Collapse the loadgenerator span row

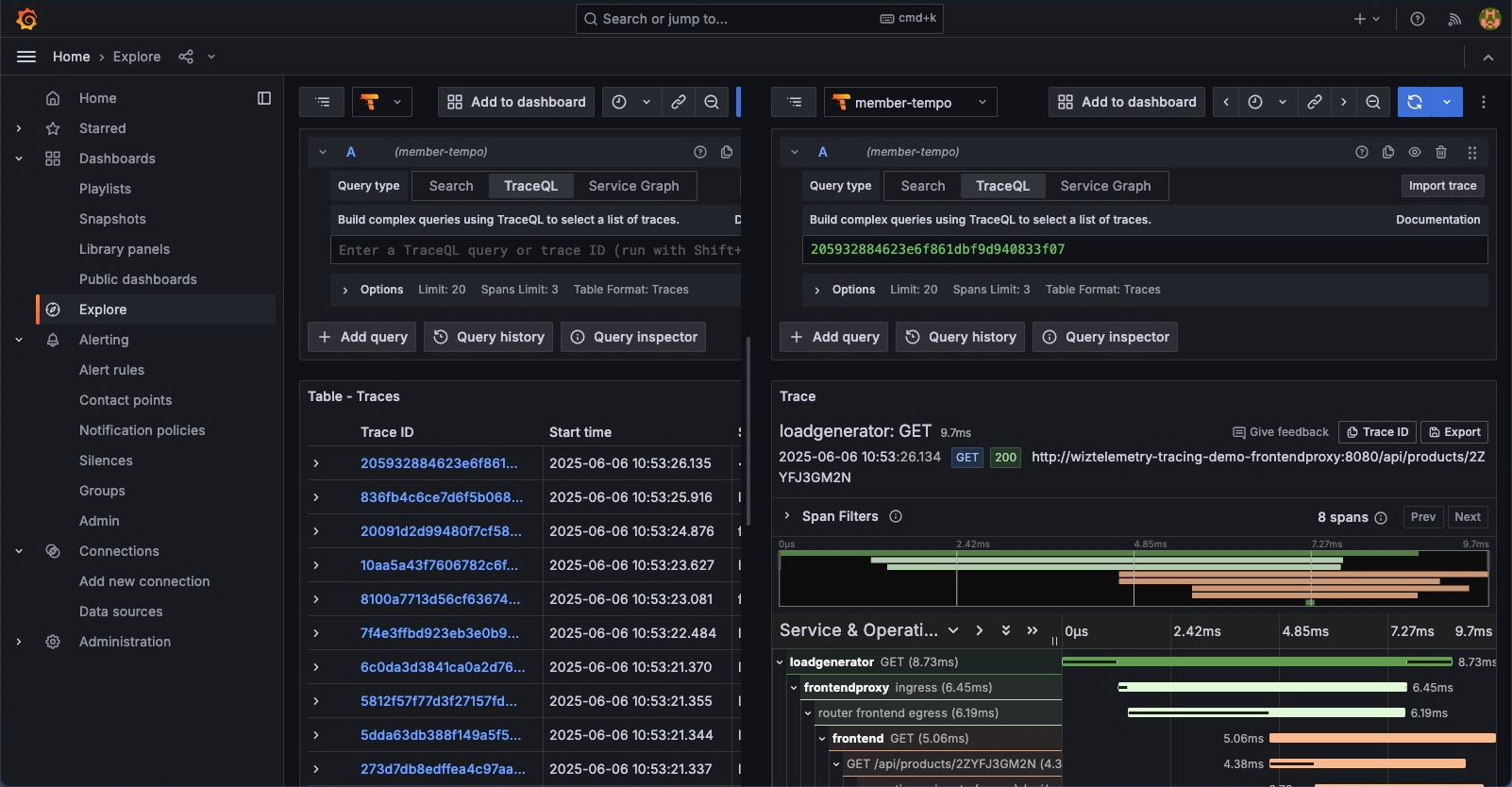781,662
